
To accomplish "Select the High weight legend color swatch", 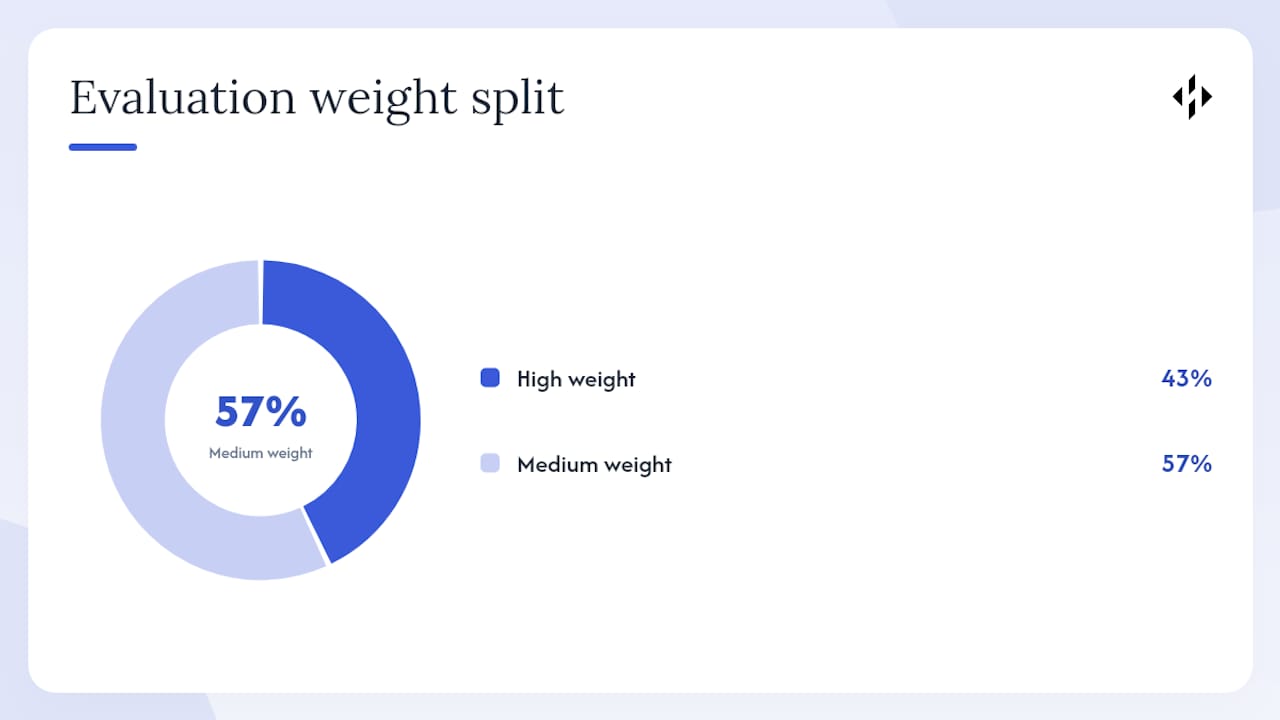I will click(x=490, y=378).
